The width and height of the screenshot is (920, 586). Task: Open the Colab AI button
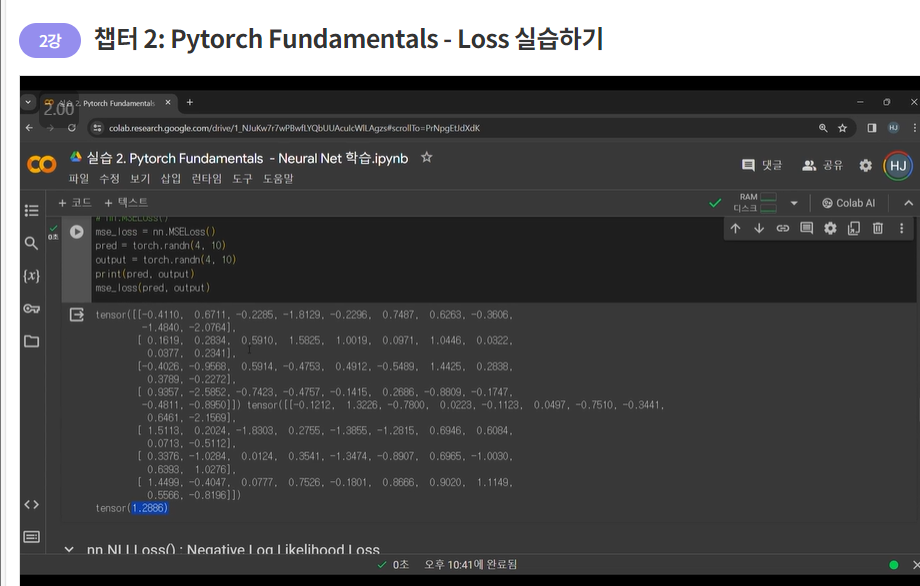(x=848, y=203)
